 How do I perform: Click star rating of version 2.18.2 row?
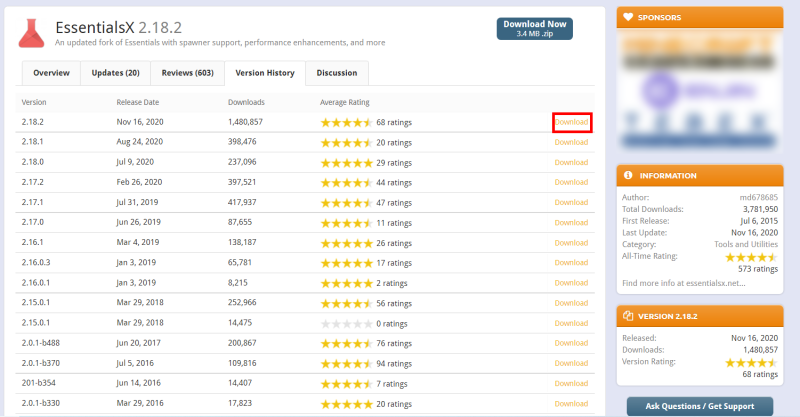click(x=346, y=122)
